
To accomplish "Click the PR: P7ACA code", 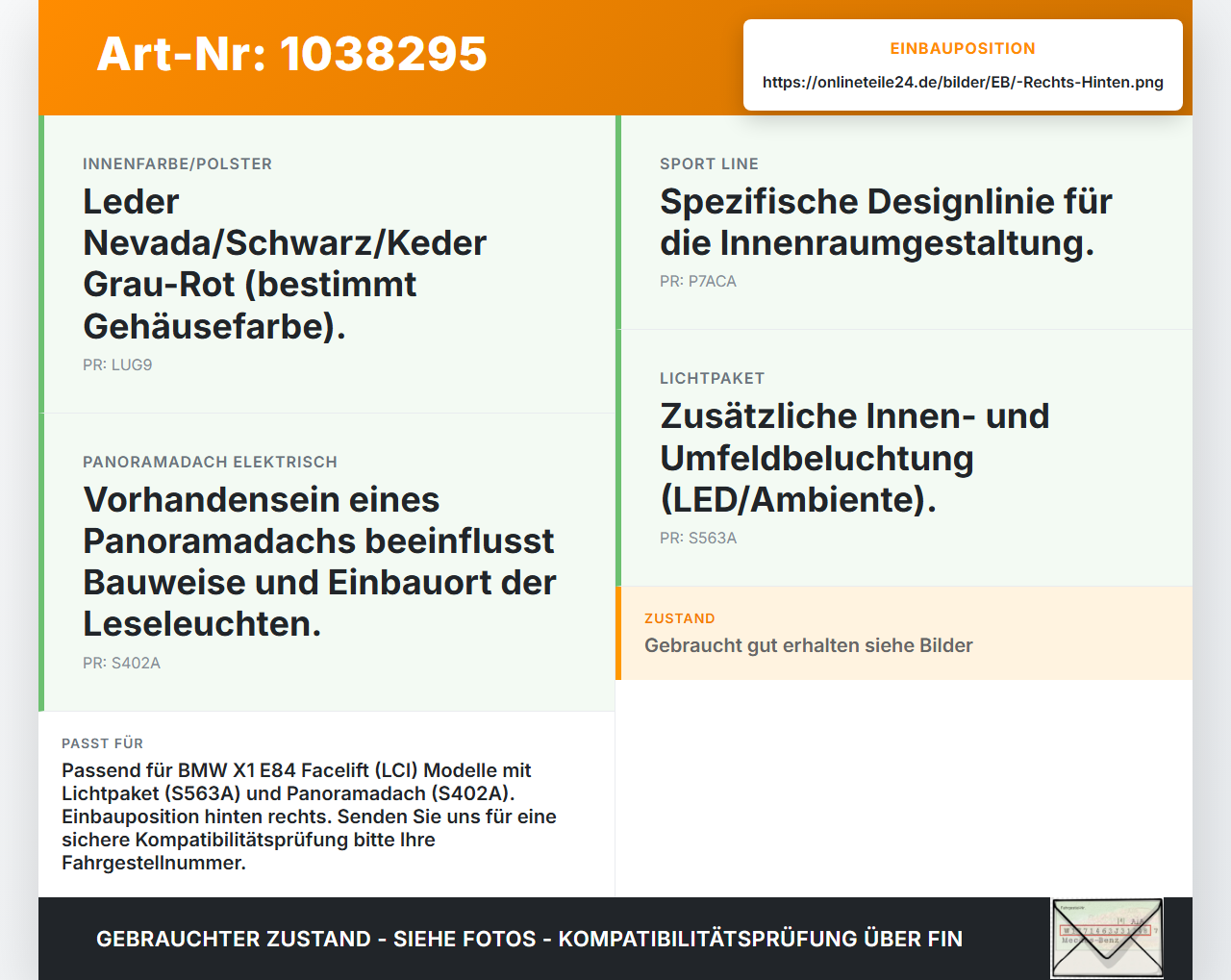I will (698, 281).
